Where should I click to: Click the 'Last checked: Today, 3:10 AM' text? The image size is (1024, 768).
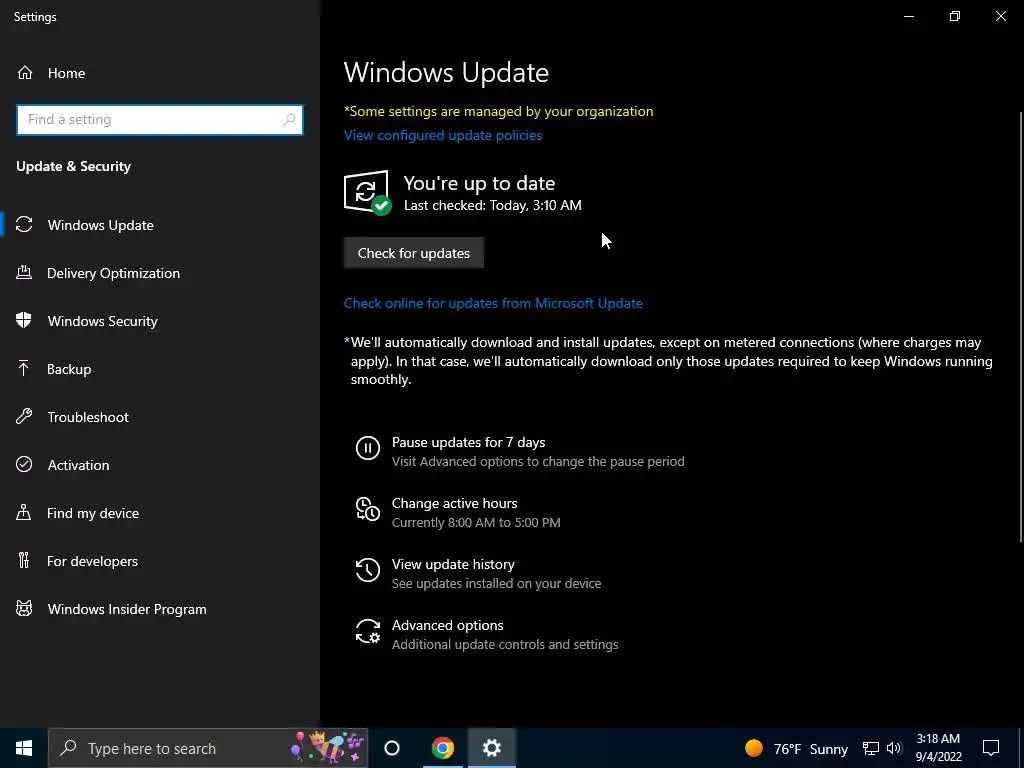click(x=492, y=205)
